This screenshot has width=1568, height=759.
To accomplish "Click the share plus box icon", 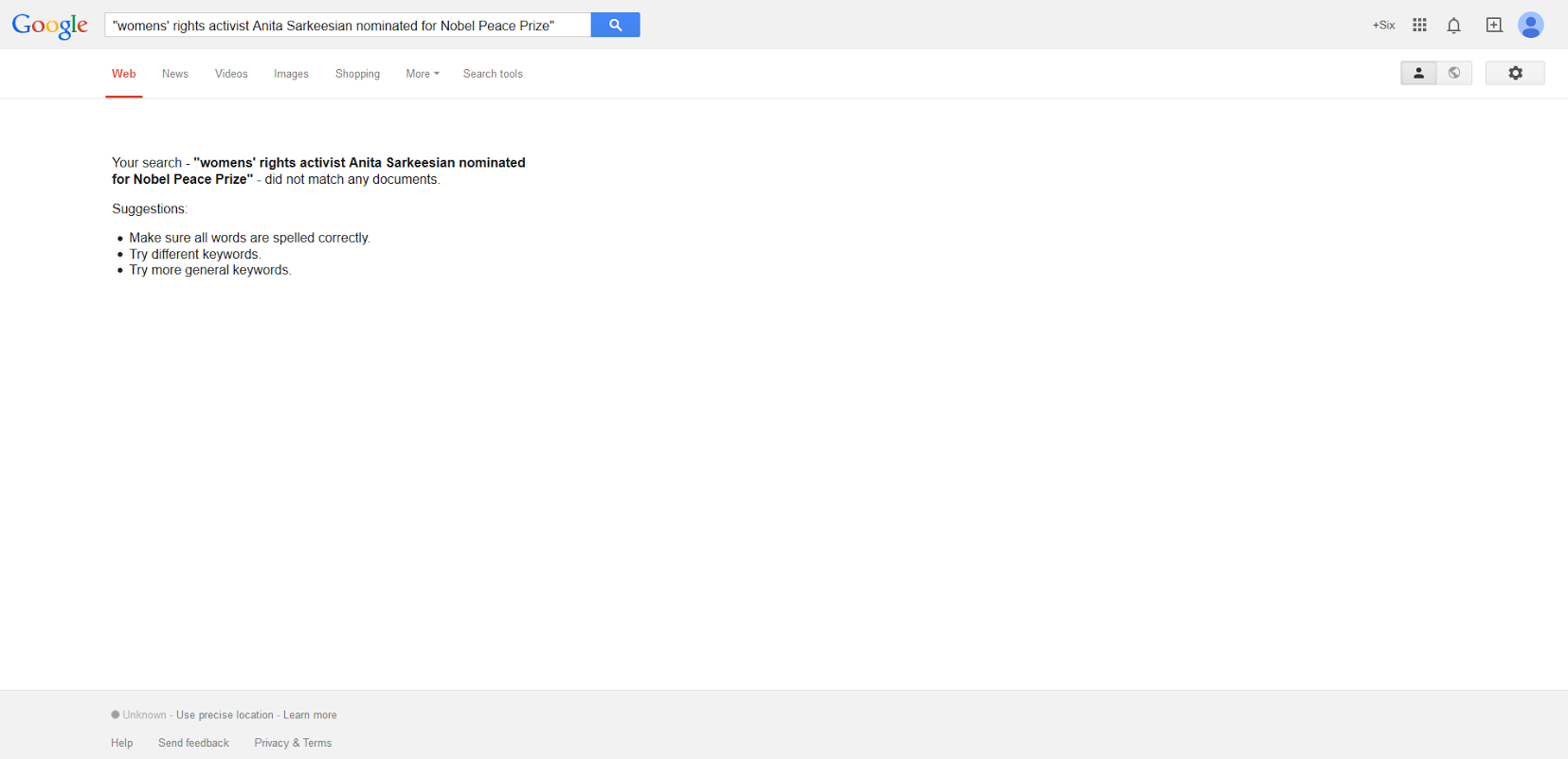I will coord(1494,25).
